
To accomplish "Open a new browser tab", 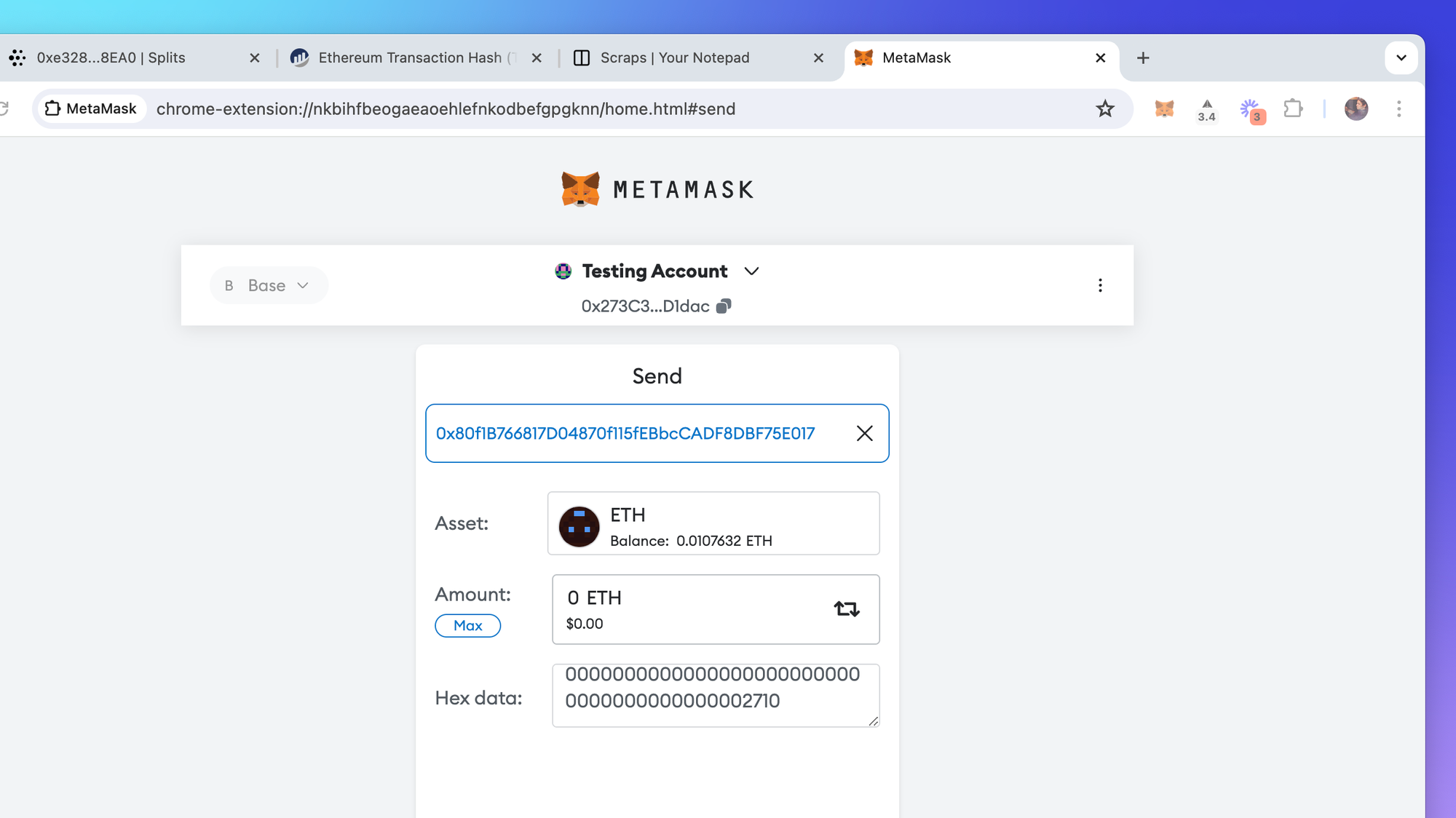I will tap(1143, 57).
